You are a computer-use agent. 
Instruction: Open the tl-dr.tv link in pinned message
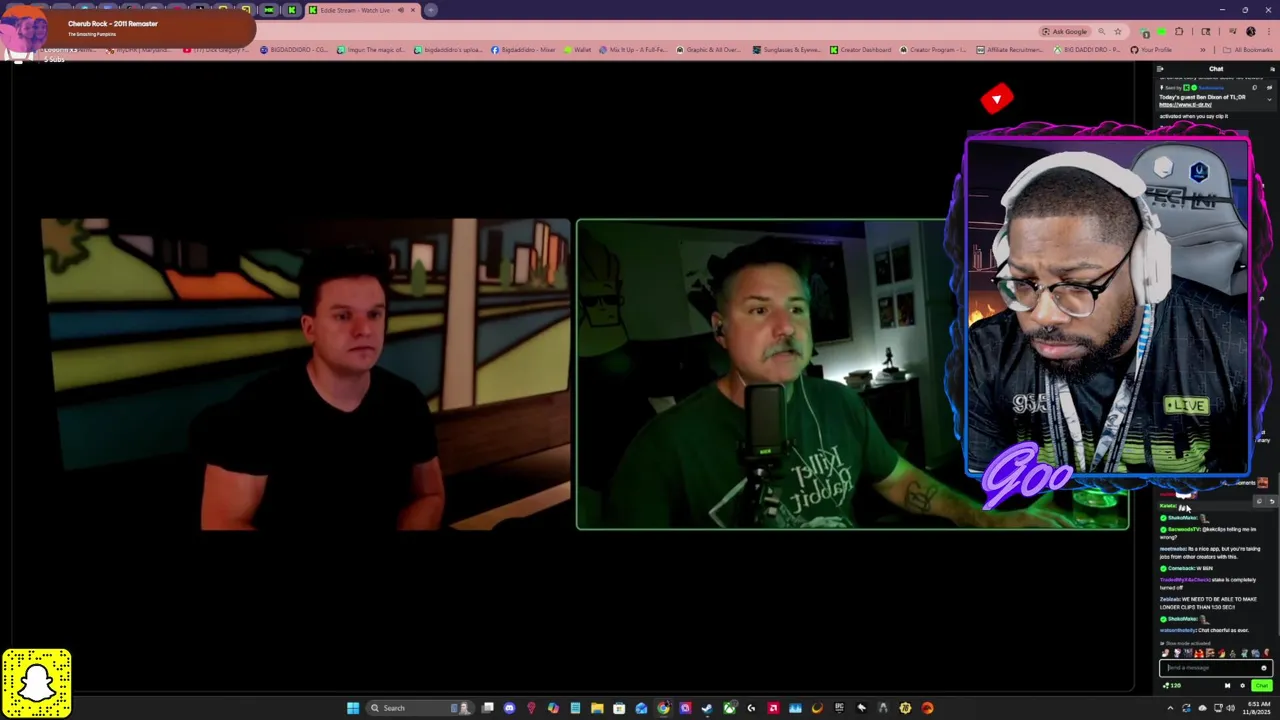pyautogui.click(x=1185, y=105)
